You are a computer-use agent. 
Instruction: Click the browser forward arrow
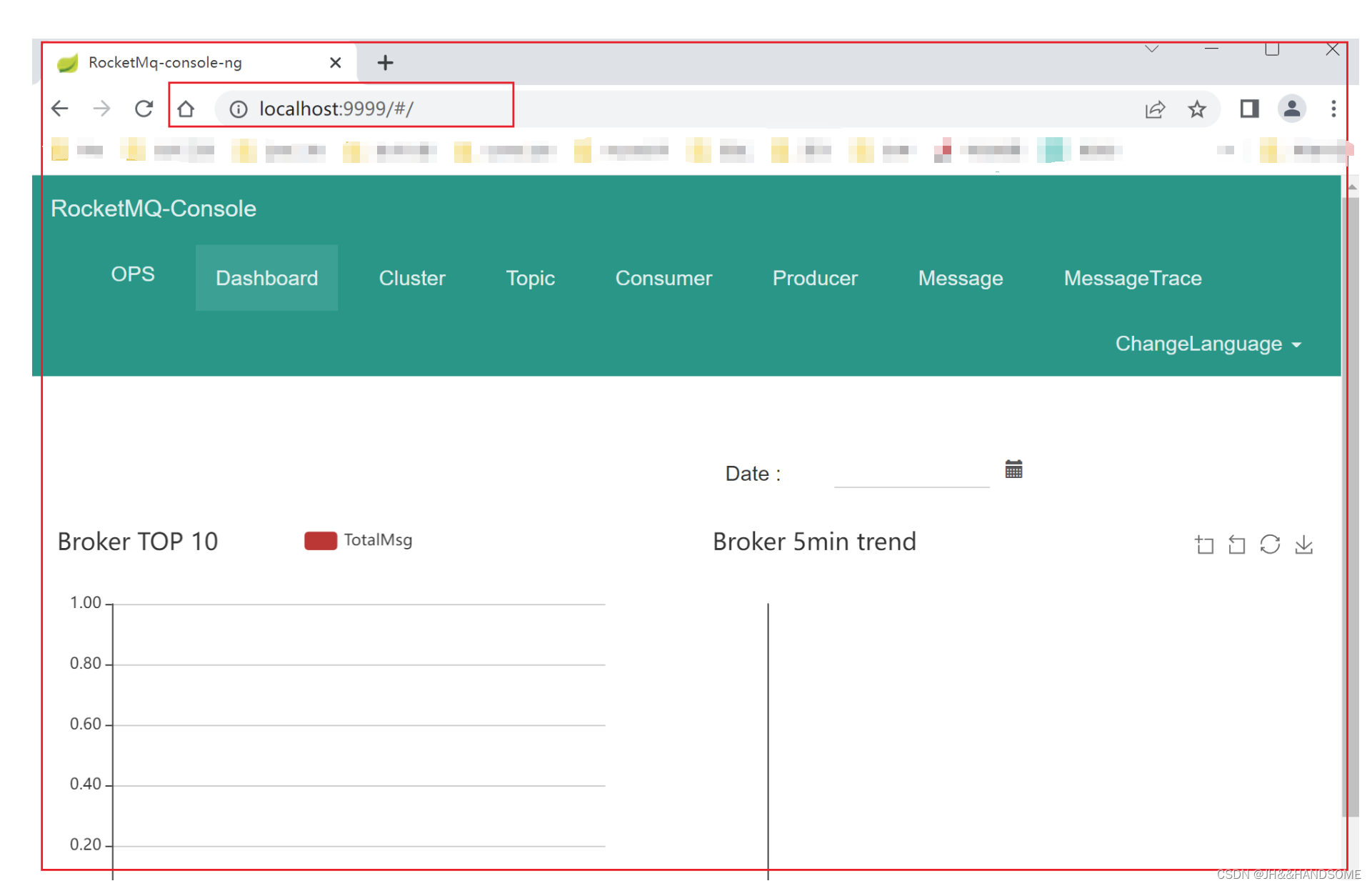tap(102, 109)
